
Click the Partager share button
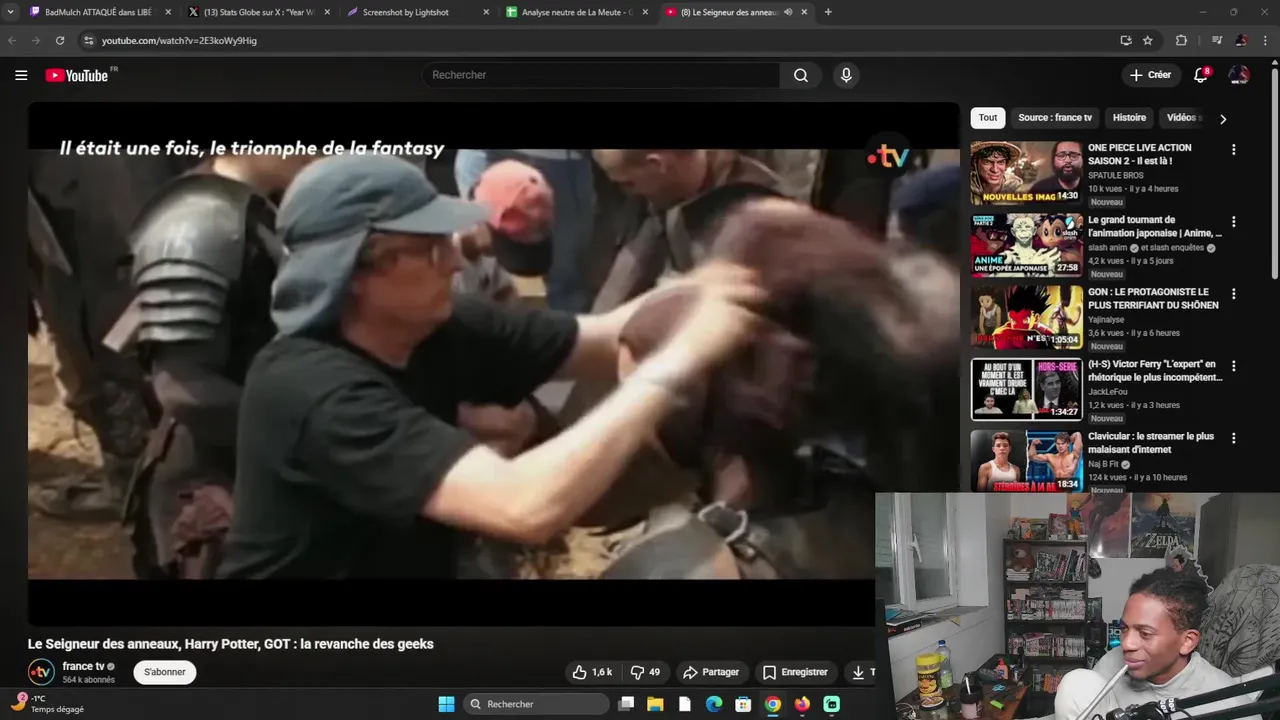(711, 672)
